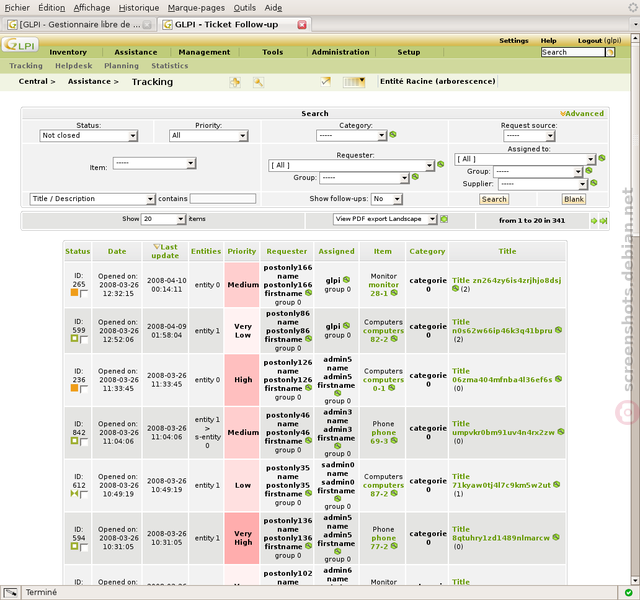Image resolution: width=640 pixels, height=600 pixels.
Task: Click in the contains text field
Action: pyautogui.click(x=223, y=199)
